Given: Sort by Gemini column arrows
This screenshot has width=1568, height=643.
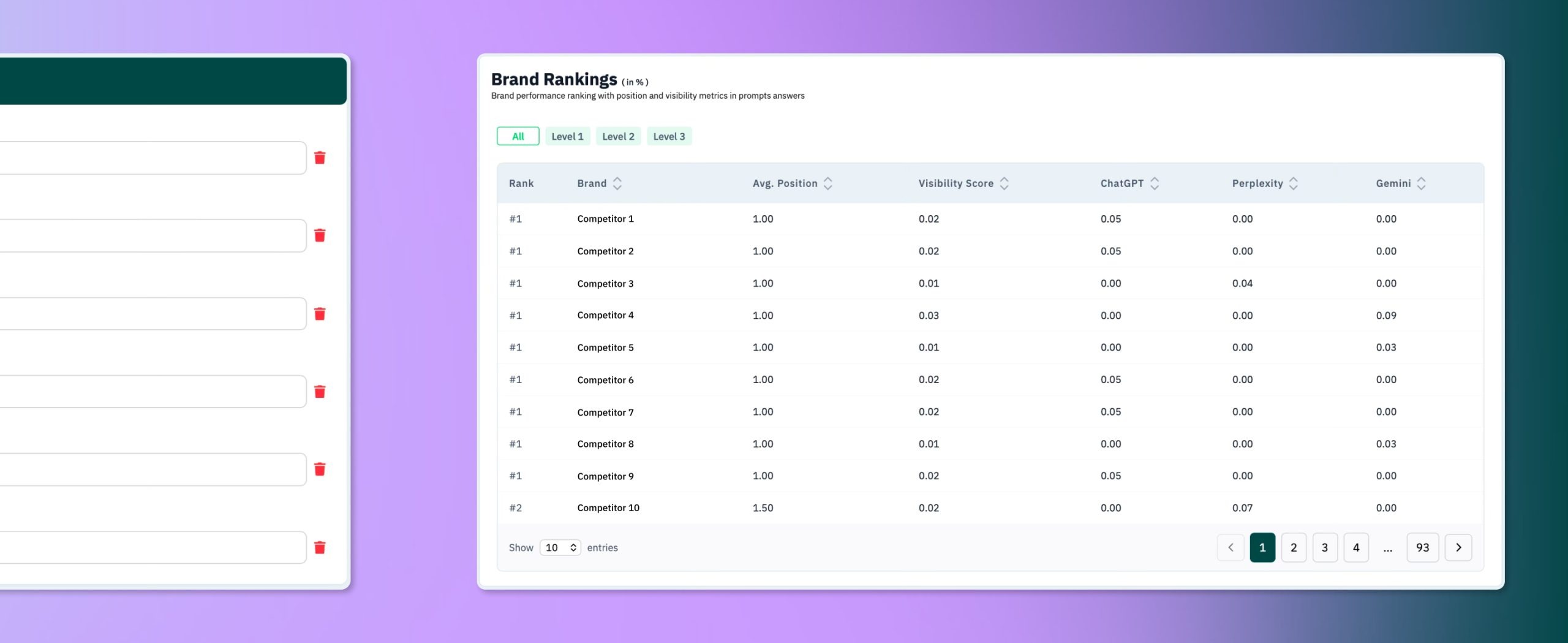Looking at the screenshot, I should 1422,183.
